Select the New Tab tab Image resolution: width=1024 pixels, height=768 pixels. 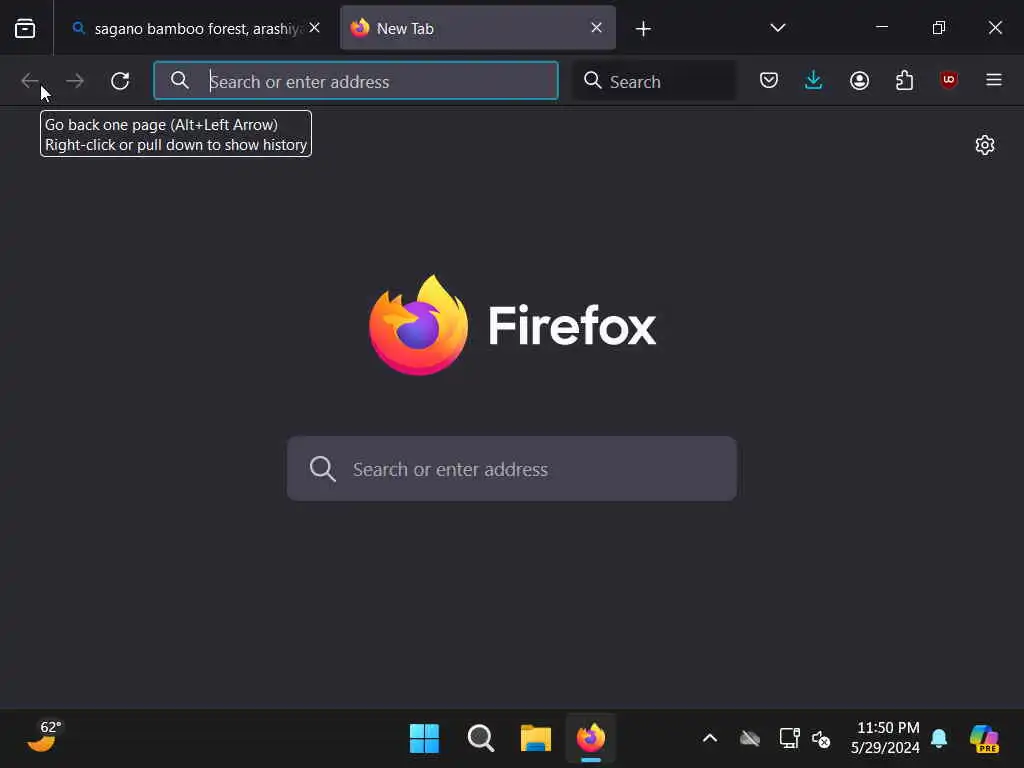(x=477, y=28)
